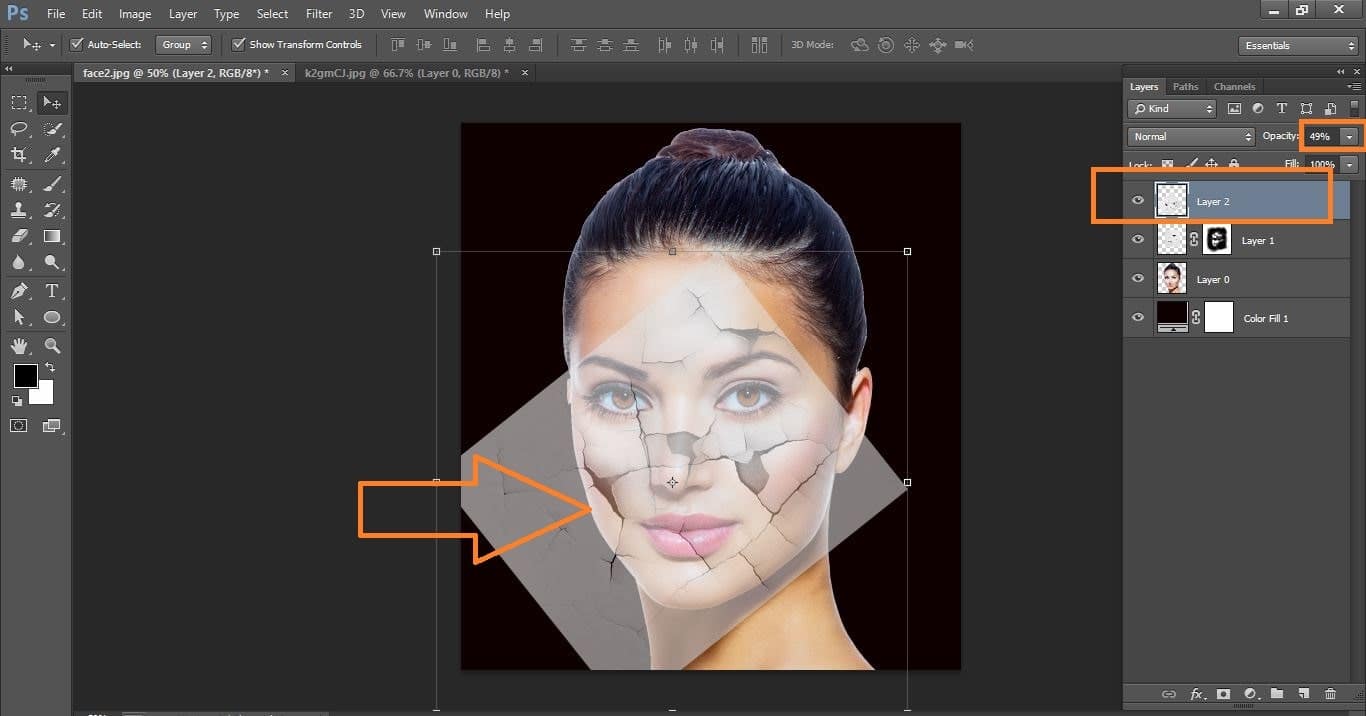Viewport: 1366px width, 716px height.
Task: Expand the Opacity slider dropdown arrow
Action: 1351,136
